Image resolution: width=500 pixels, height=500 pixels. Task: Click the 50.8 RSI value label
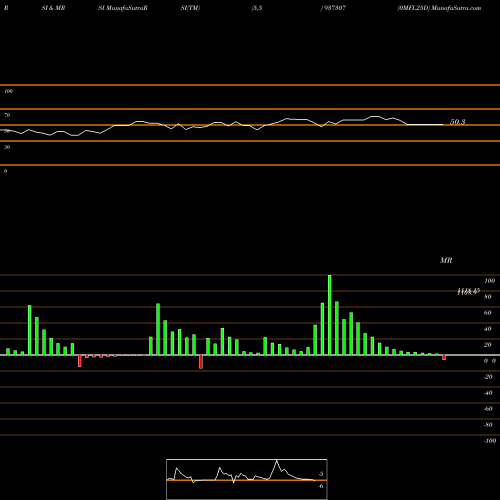click(457, 122)
